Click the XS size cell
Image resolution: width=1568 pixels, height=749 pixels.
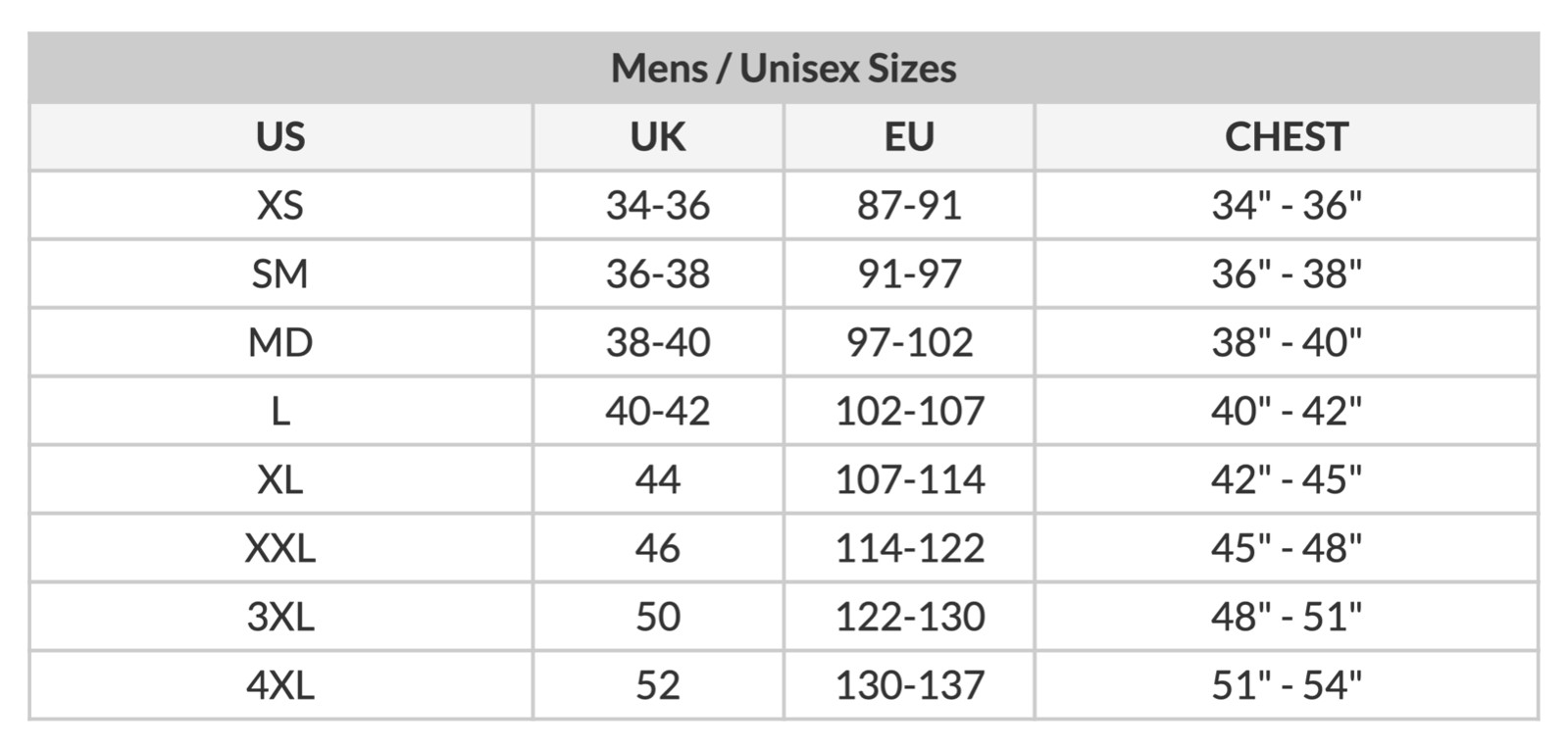[280, 206]
